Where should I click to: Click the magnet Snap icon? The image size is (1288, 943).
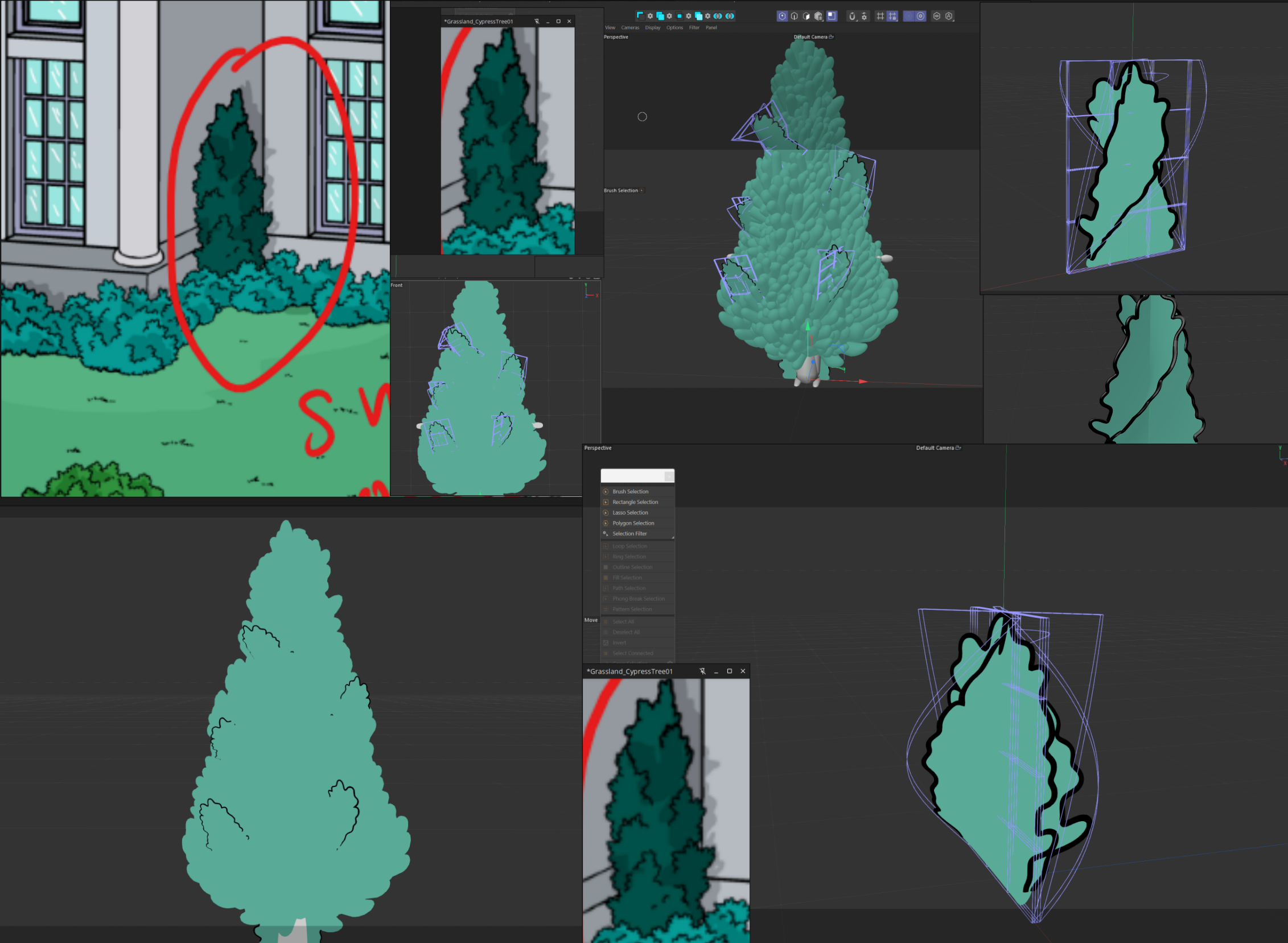pyautogui.click(x=852, y=16)
